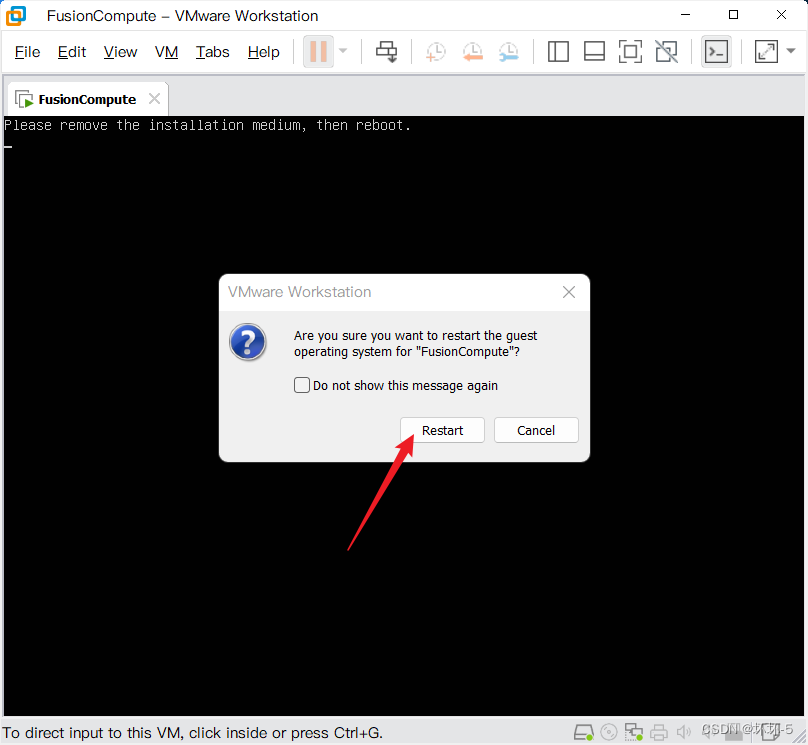Open the Help menu

(x=263, y=52)
